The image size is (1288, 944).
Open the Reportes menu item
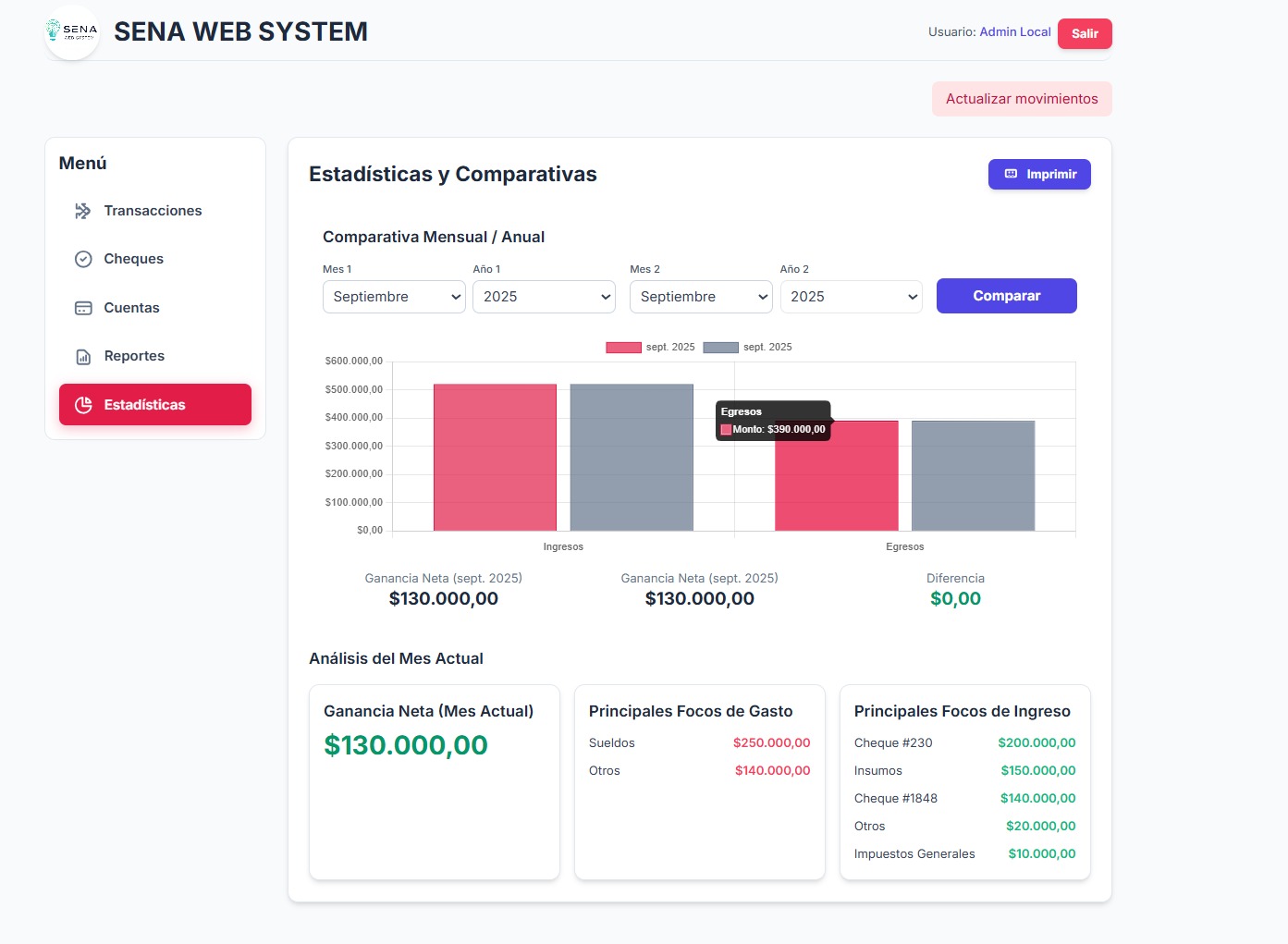tap(134, 356)
